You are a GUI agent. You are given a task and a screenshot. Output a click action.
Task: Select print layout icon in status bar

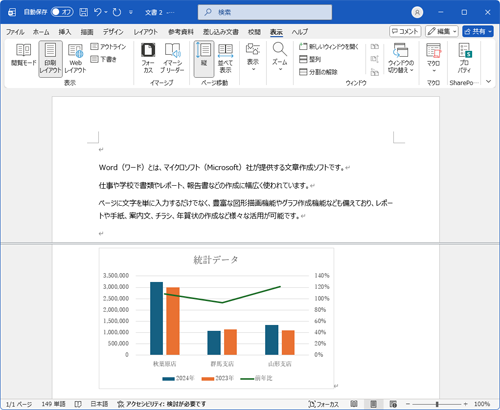click(x=373, y=404)
